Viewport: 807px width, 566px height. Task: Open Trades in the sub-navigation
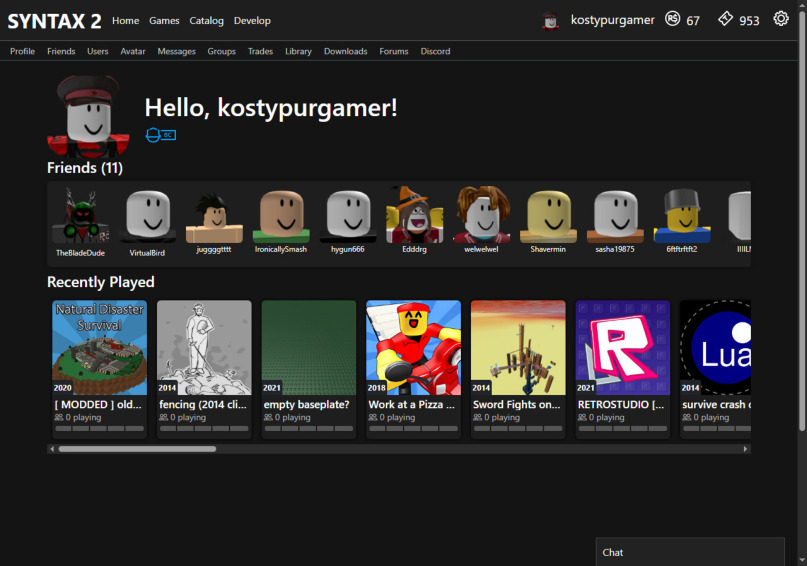click(x=260, y=51)
